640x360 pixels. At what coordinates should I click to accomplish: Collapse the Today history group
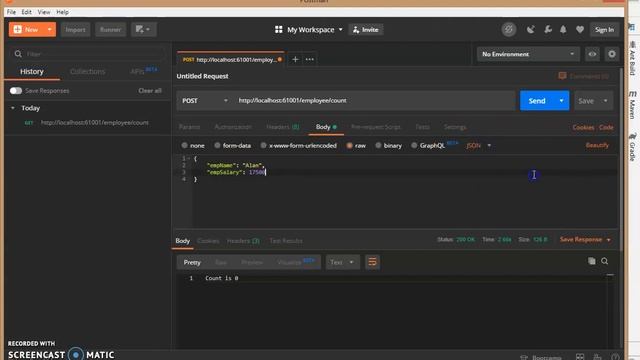click(x=13, y=108)
